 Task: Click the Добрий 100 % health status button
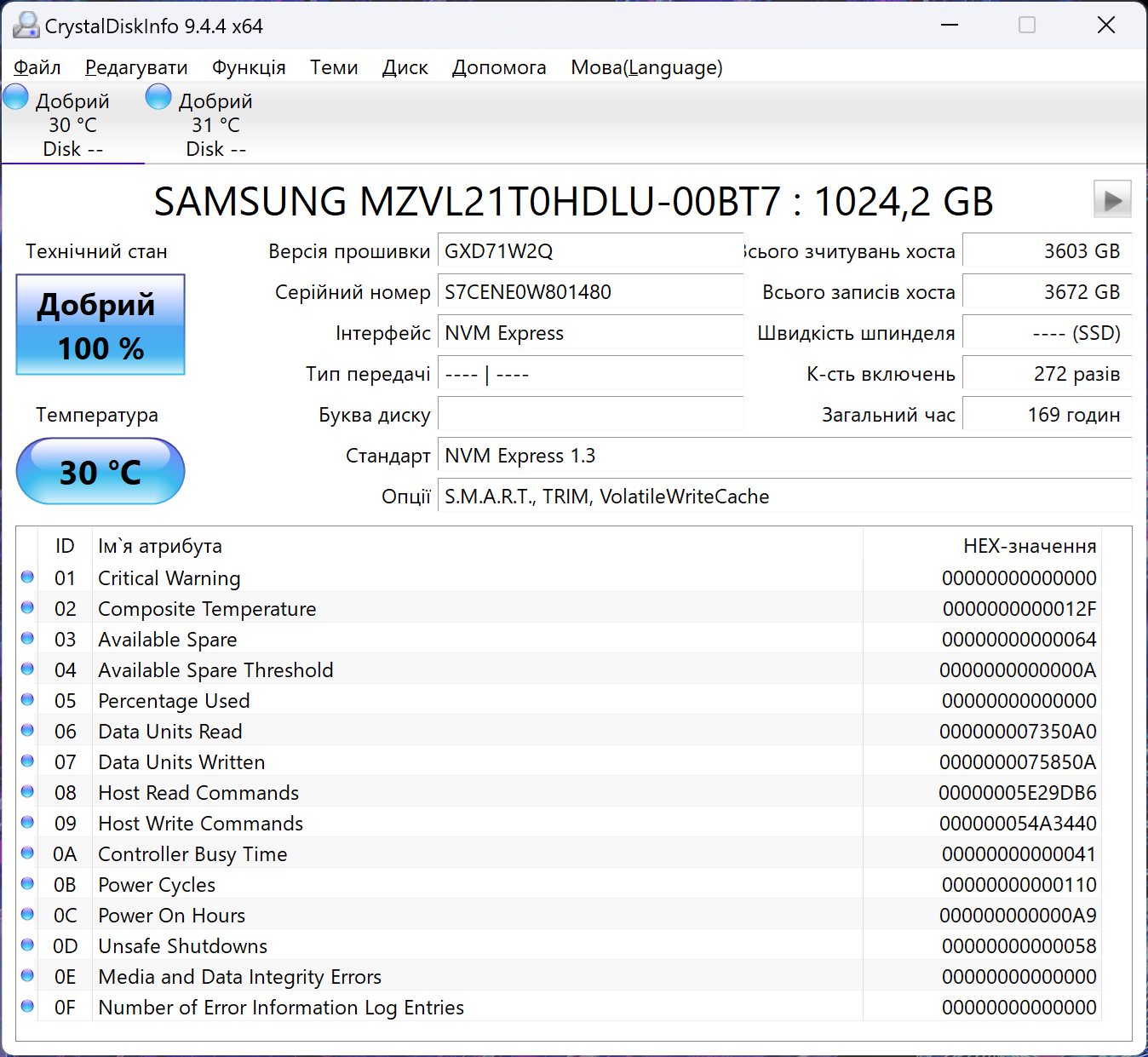pos(100,325)
